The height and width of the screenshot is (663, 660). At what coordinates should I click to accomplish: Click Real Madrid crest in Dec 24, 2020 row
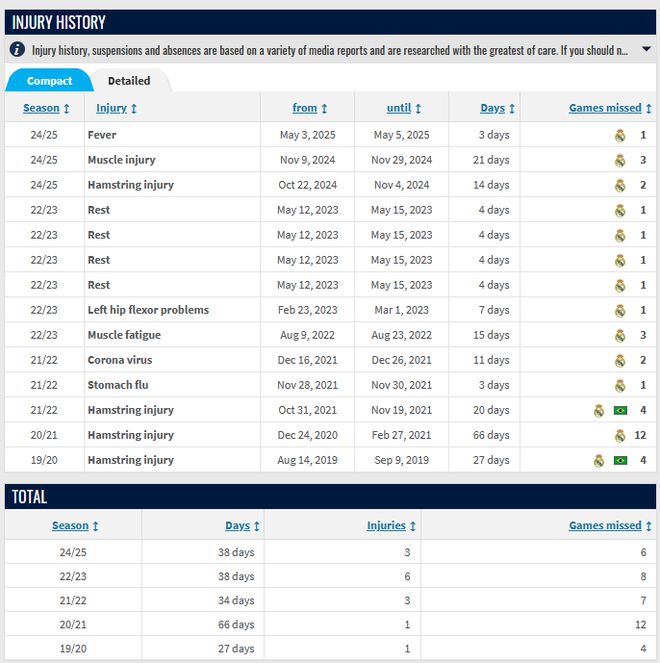(620, 436)
